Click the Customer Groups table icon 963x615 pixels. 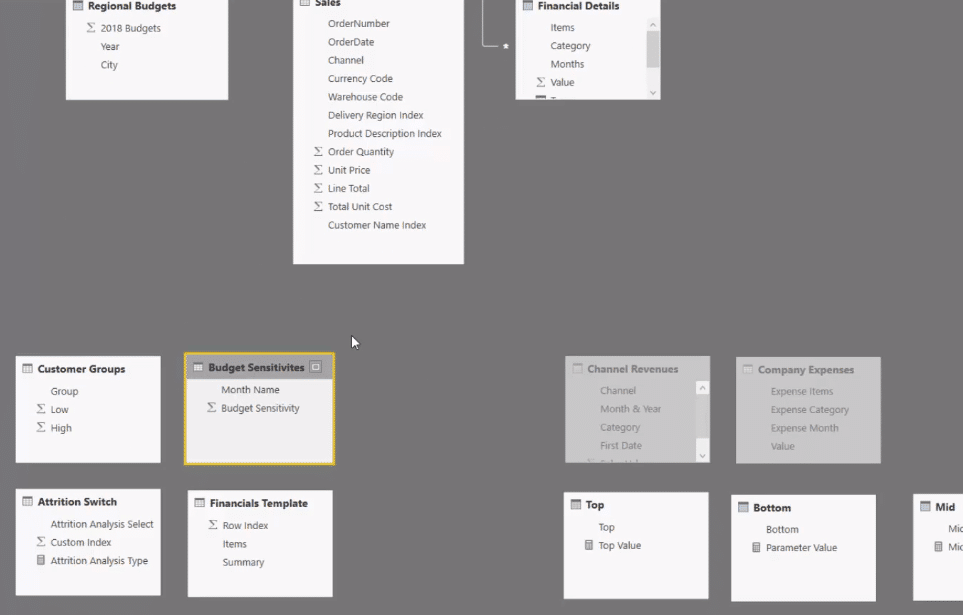[x=28, y=369]
